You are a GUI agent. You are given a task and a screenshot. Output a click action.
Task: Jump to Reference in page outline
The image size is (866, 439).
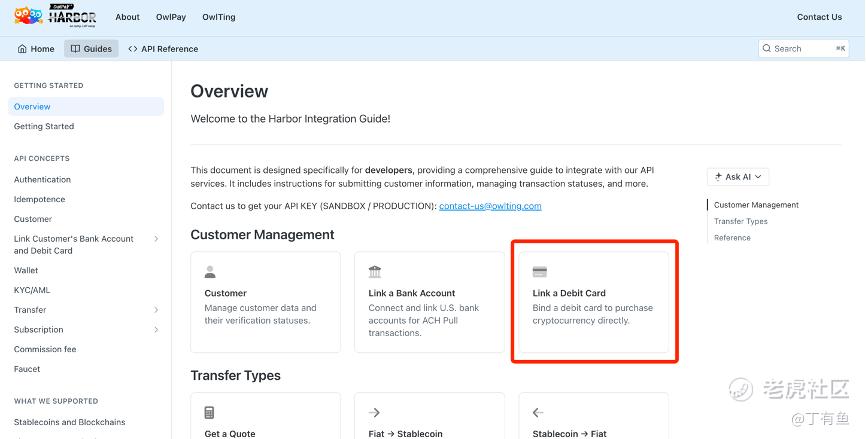732,237
